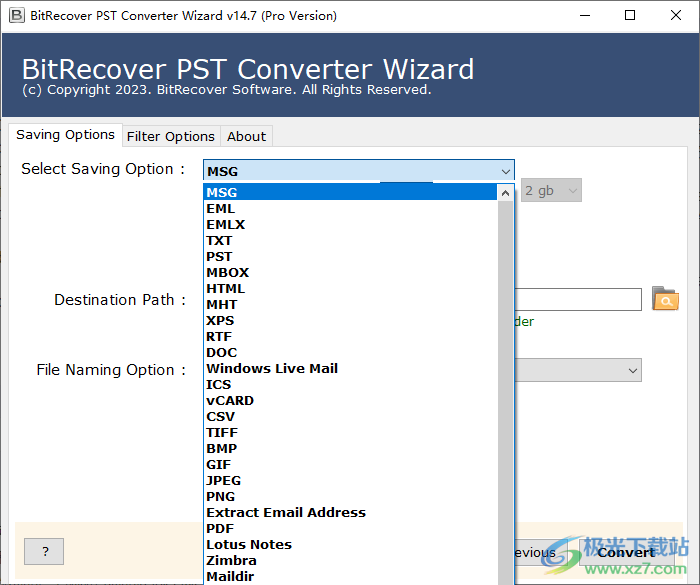The width and height of the screenshot is (700, 585).
Task: Choose XPS from the list
Action: tap(351, 321)
